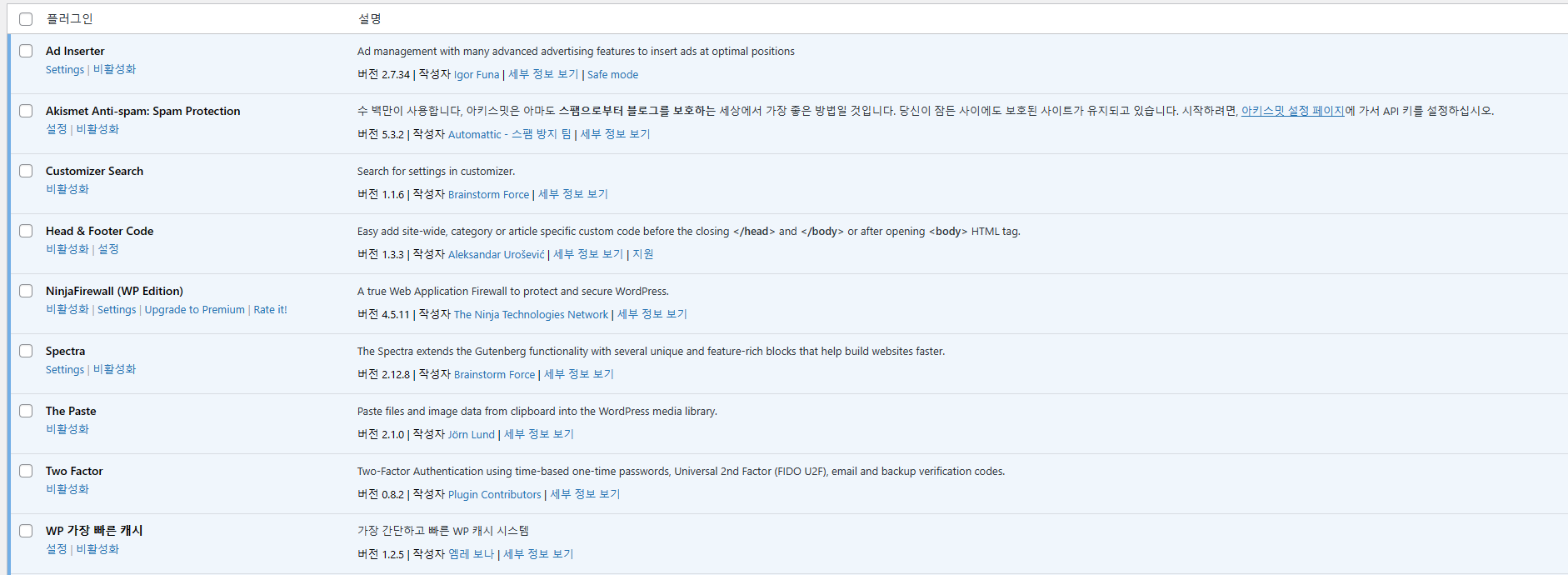Deactivate Two Factor plugin

(x=67, y=490)
